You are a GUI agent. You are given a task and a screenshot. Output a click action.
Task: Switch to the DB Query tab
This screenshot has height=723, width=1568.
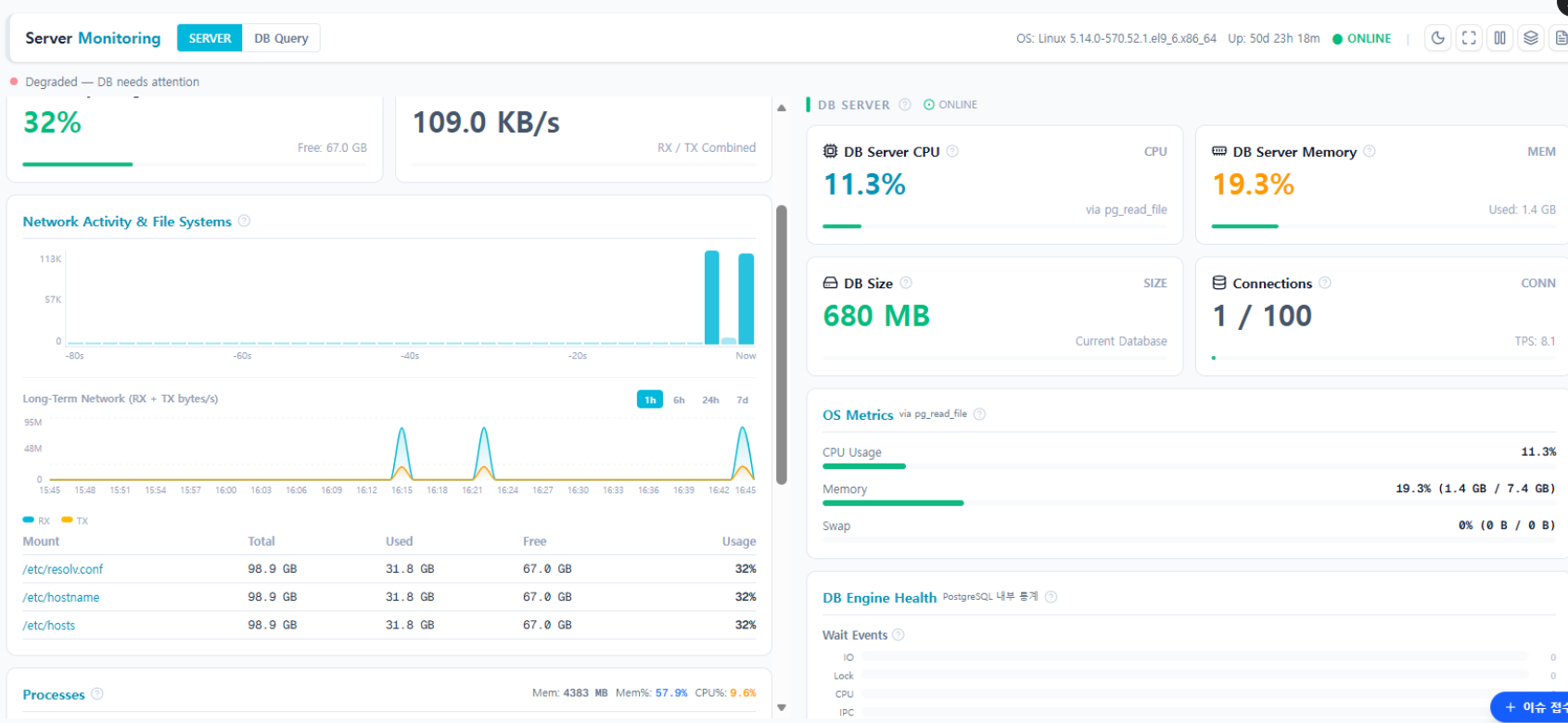click(281, 38)
